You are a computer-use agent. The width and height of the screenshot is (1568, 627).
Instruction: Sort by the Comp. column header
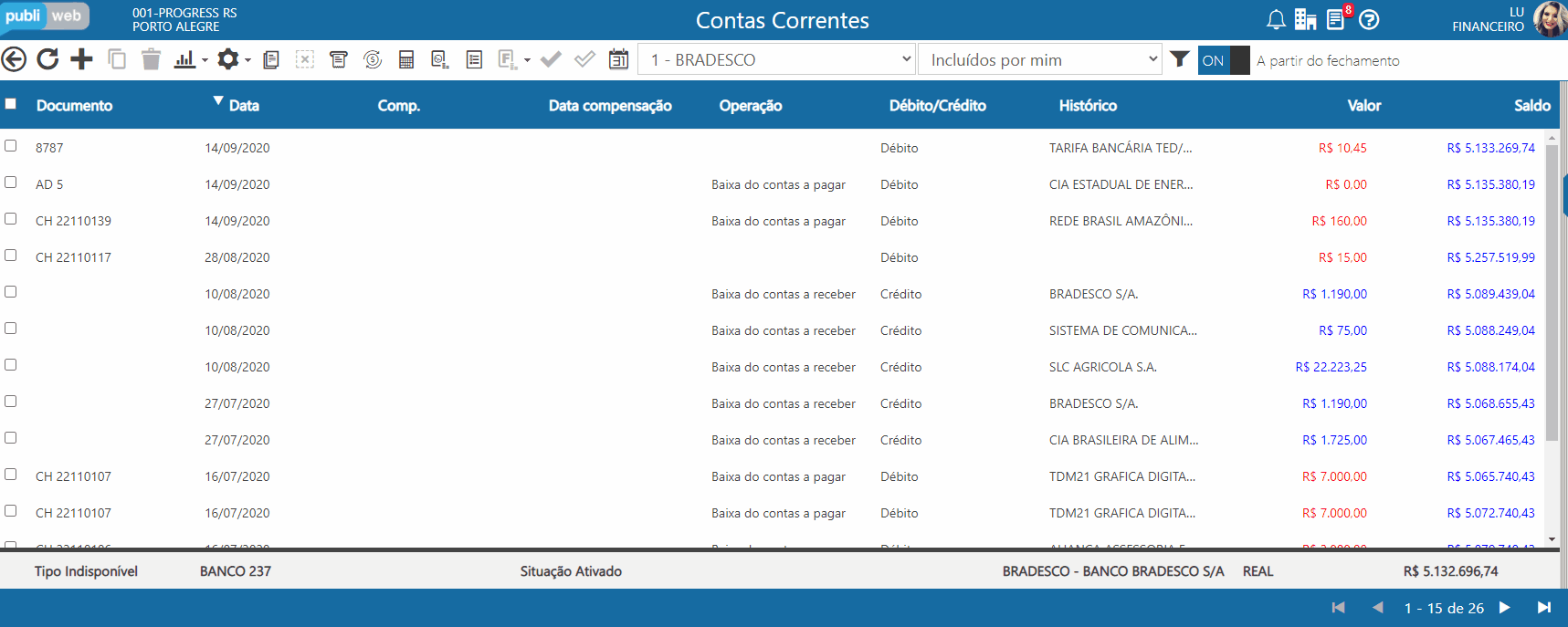[x=399, y=106]
